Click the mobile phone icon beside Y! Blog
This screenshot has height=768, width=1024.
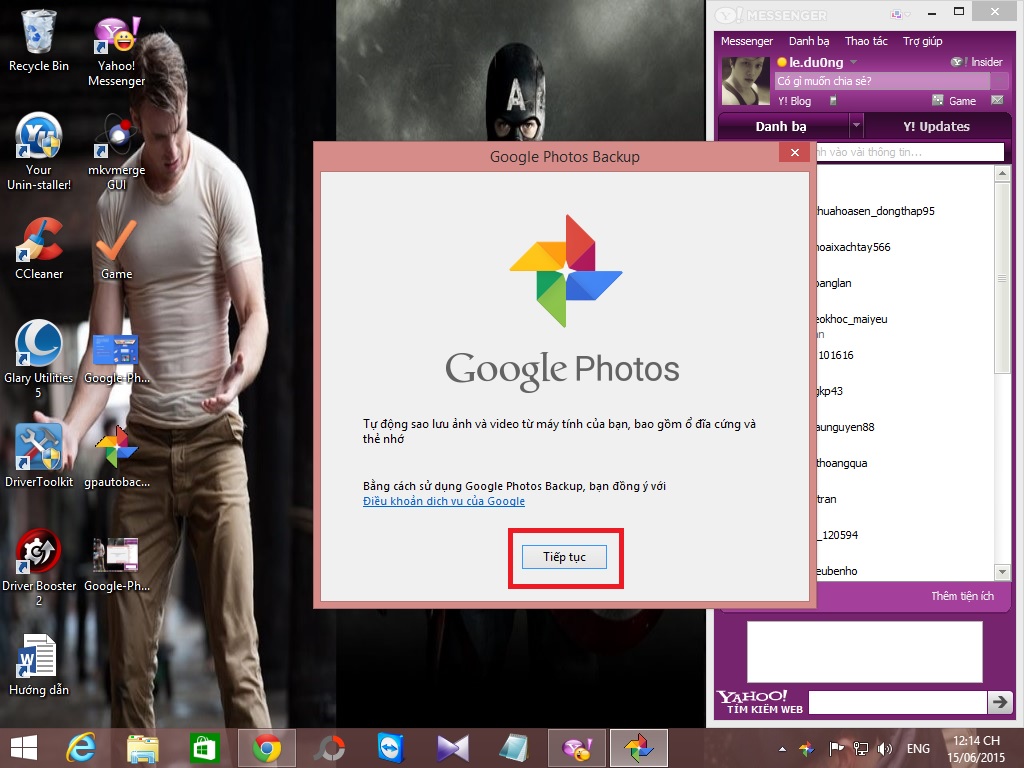tap(832, 101)
